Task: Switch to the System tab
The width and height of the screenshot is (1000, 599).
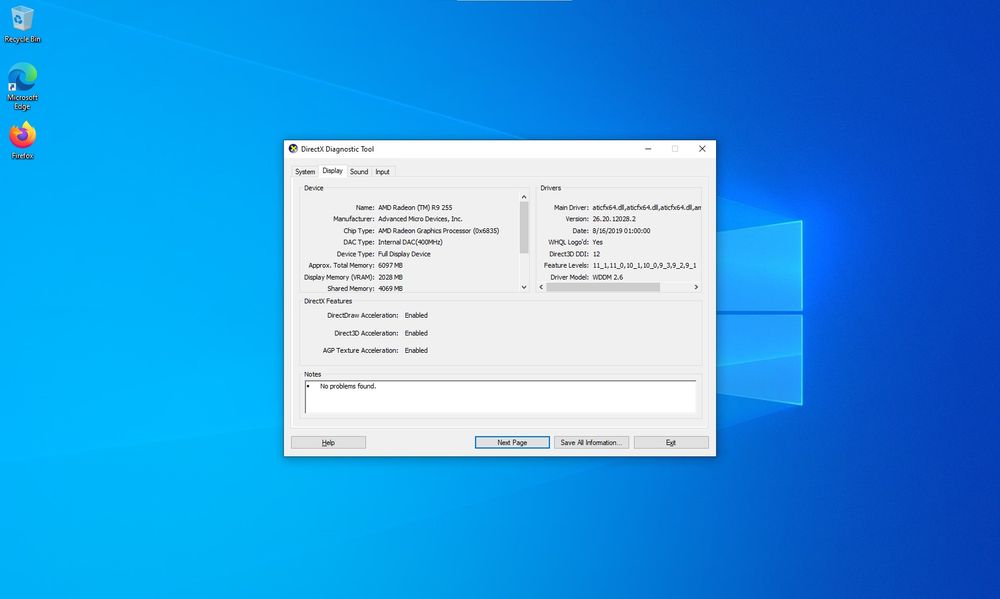Action: point(305,172)
